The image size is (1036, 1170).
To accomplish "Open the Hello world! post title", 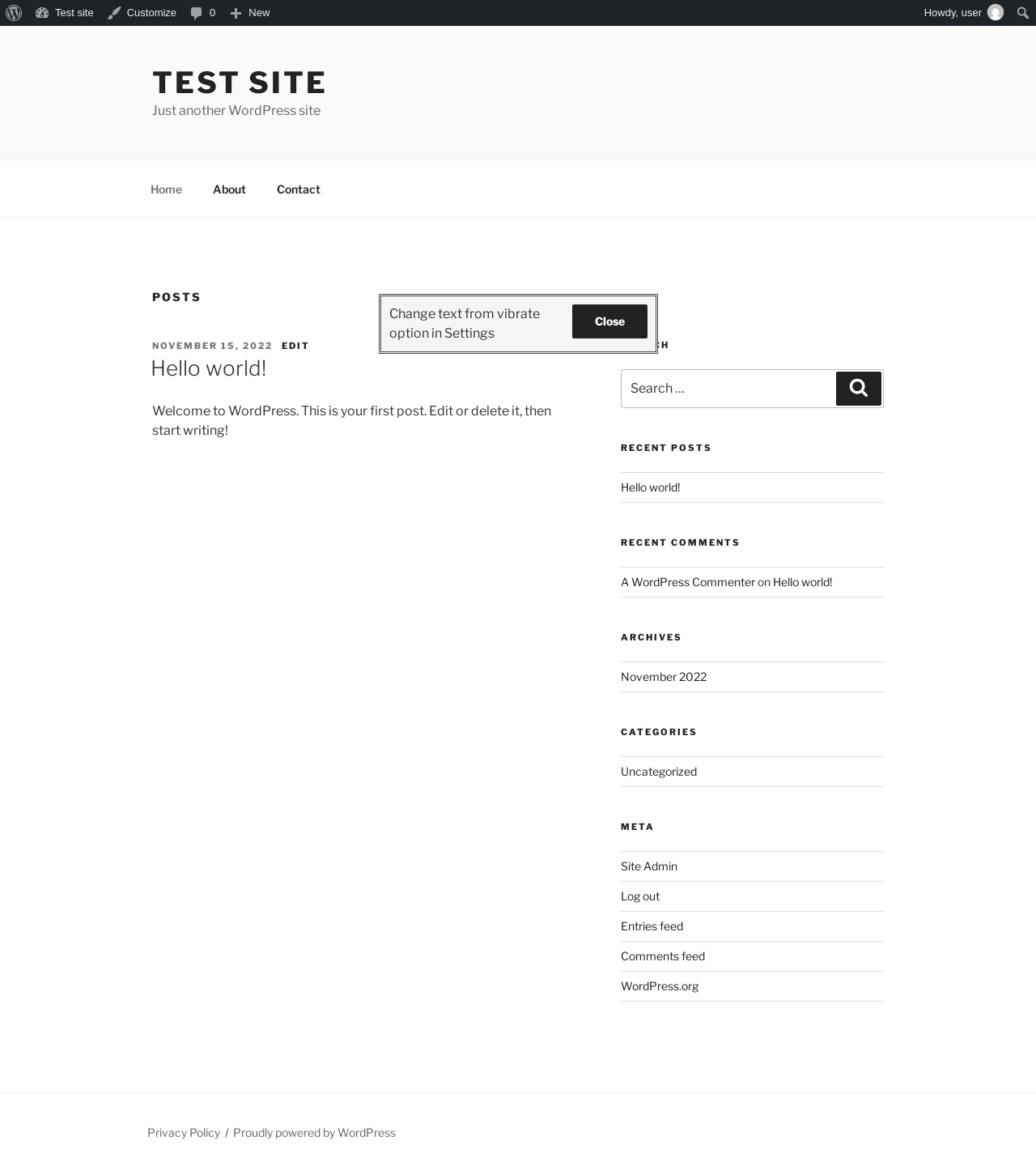I will pyautogui.click(x=209, y=368).
